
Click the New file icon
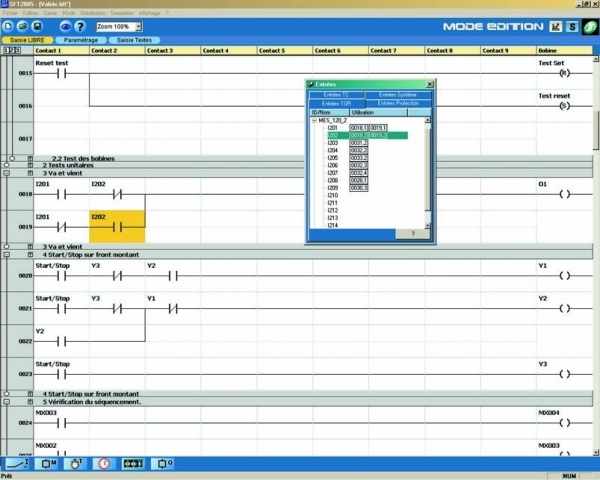[8, 25]
